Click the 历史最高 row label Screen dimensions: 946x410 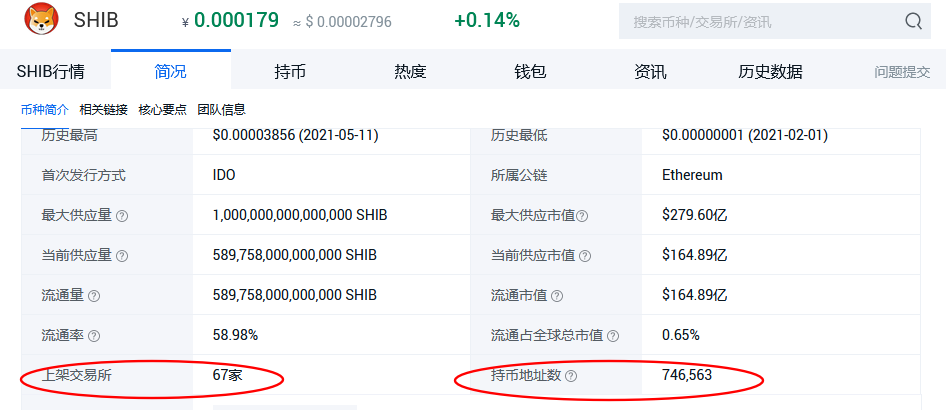pos(69,136)
